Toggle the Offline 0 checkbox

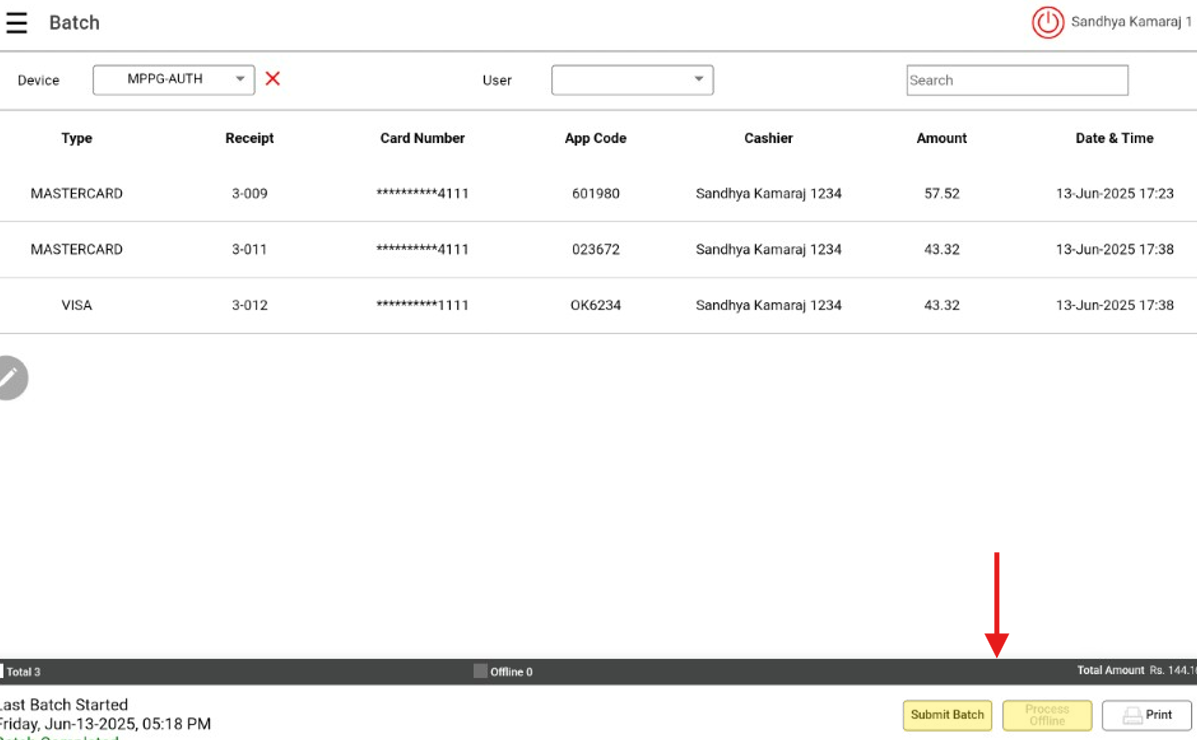point(480,671)
